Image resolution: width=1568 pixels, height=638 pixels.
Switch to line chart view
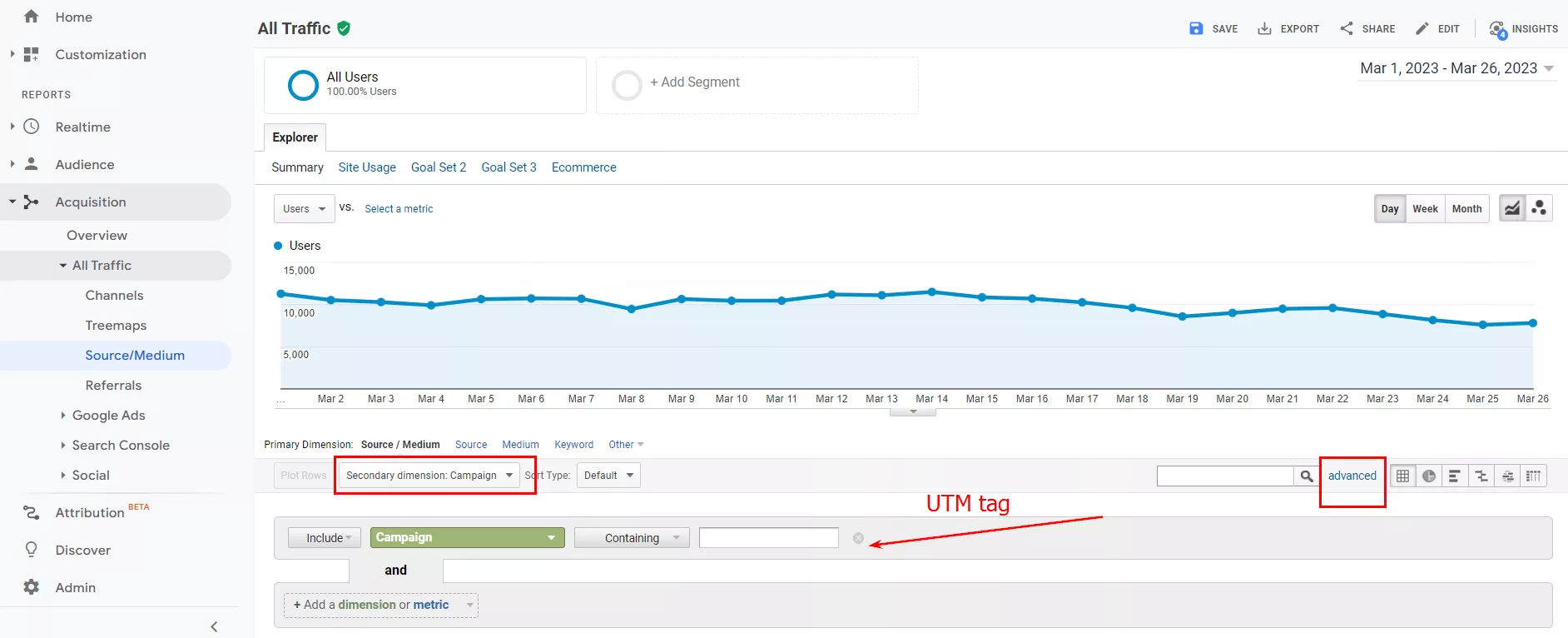pos(1512,208)
